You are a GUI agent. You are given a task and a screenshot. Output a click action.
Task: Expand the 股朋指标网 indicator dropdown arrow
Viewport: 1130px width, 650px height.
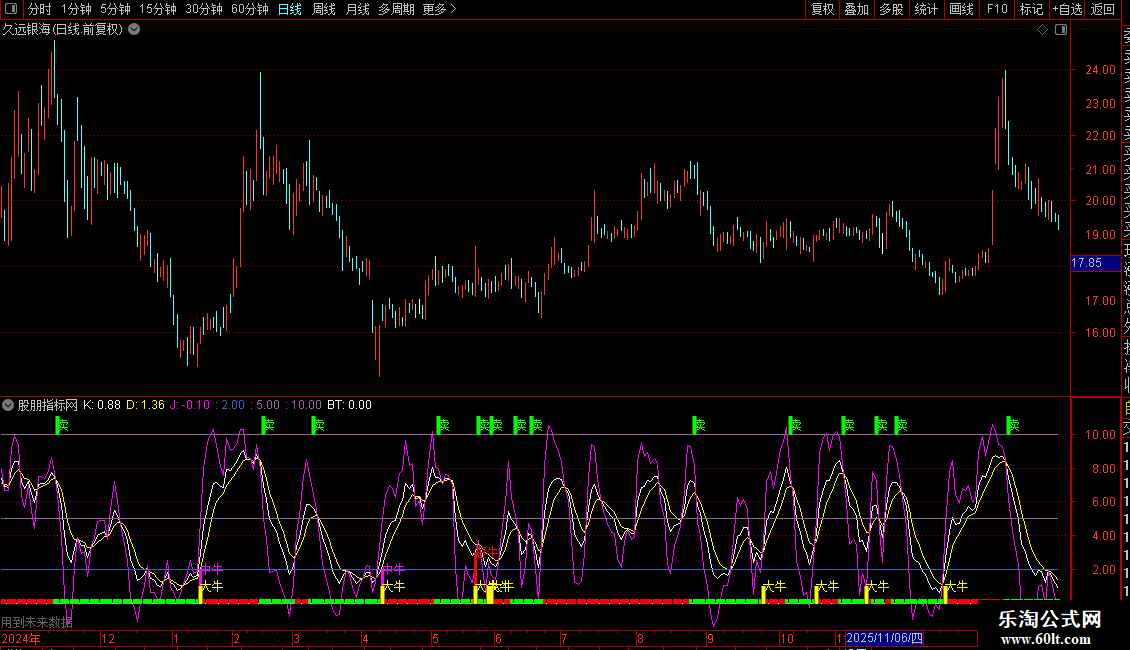(x=9, y=405)
